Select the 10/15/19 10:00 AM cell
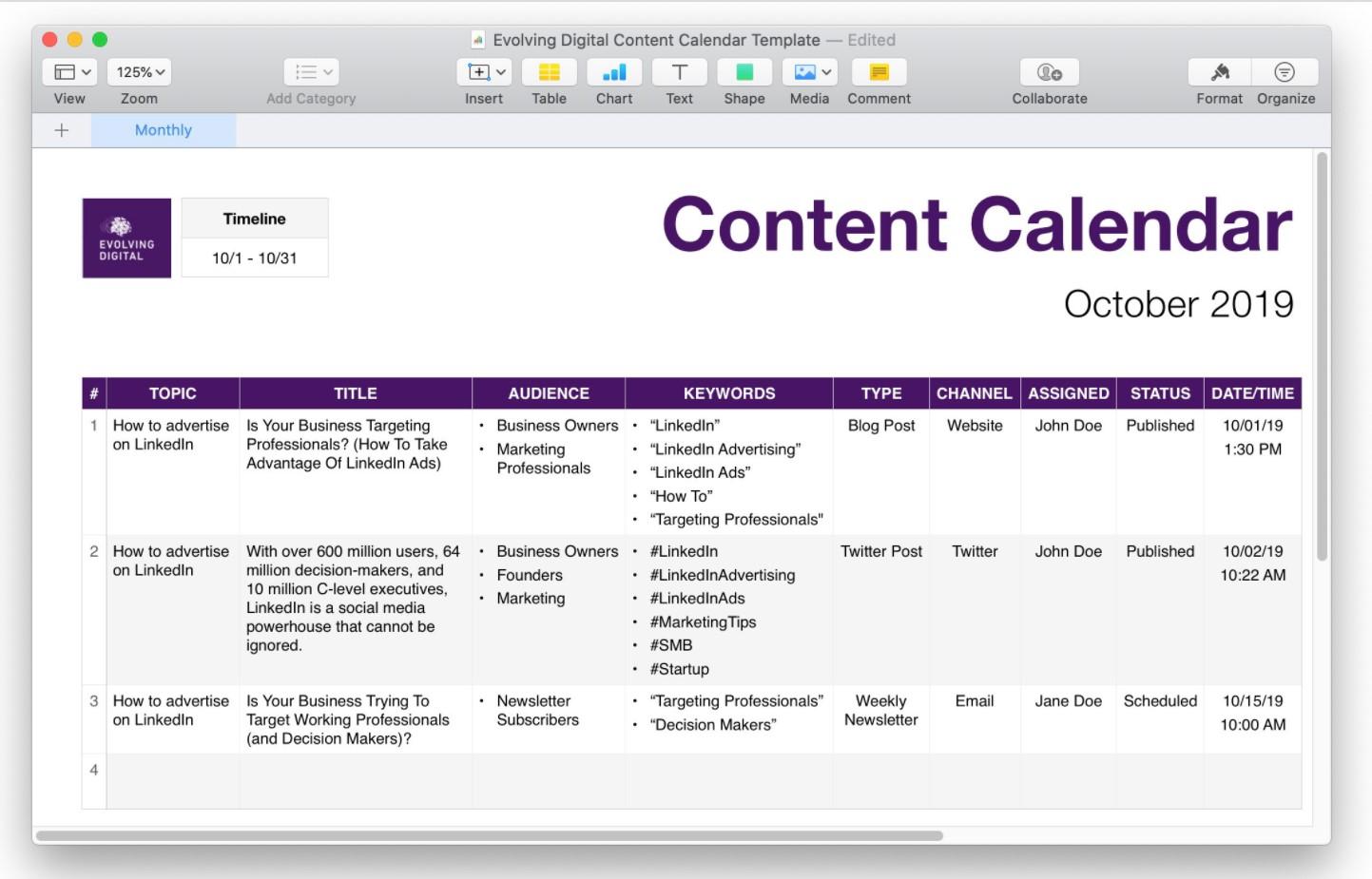 click(1253, 719)
